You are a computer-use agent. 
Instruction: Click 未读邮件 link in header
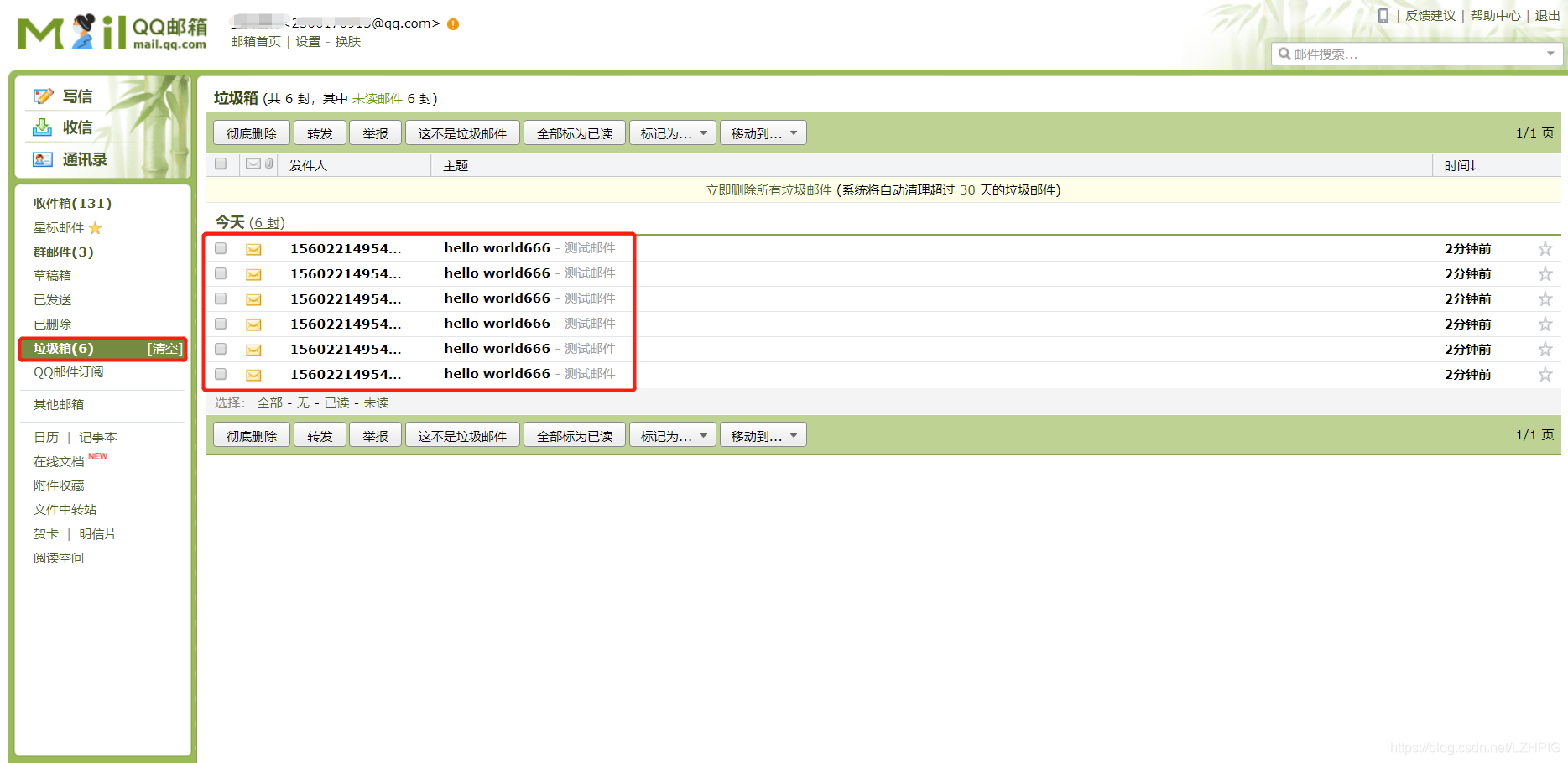(x=378, y=99)
